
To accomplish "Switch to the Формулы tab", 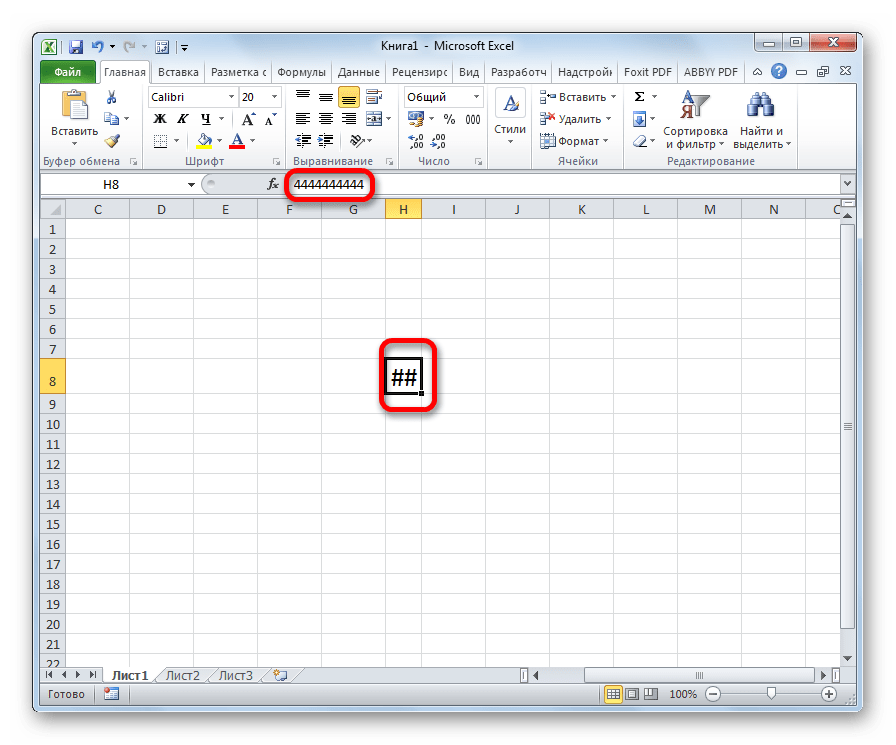I will (301, 72).
